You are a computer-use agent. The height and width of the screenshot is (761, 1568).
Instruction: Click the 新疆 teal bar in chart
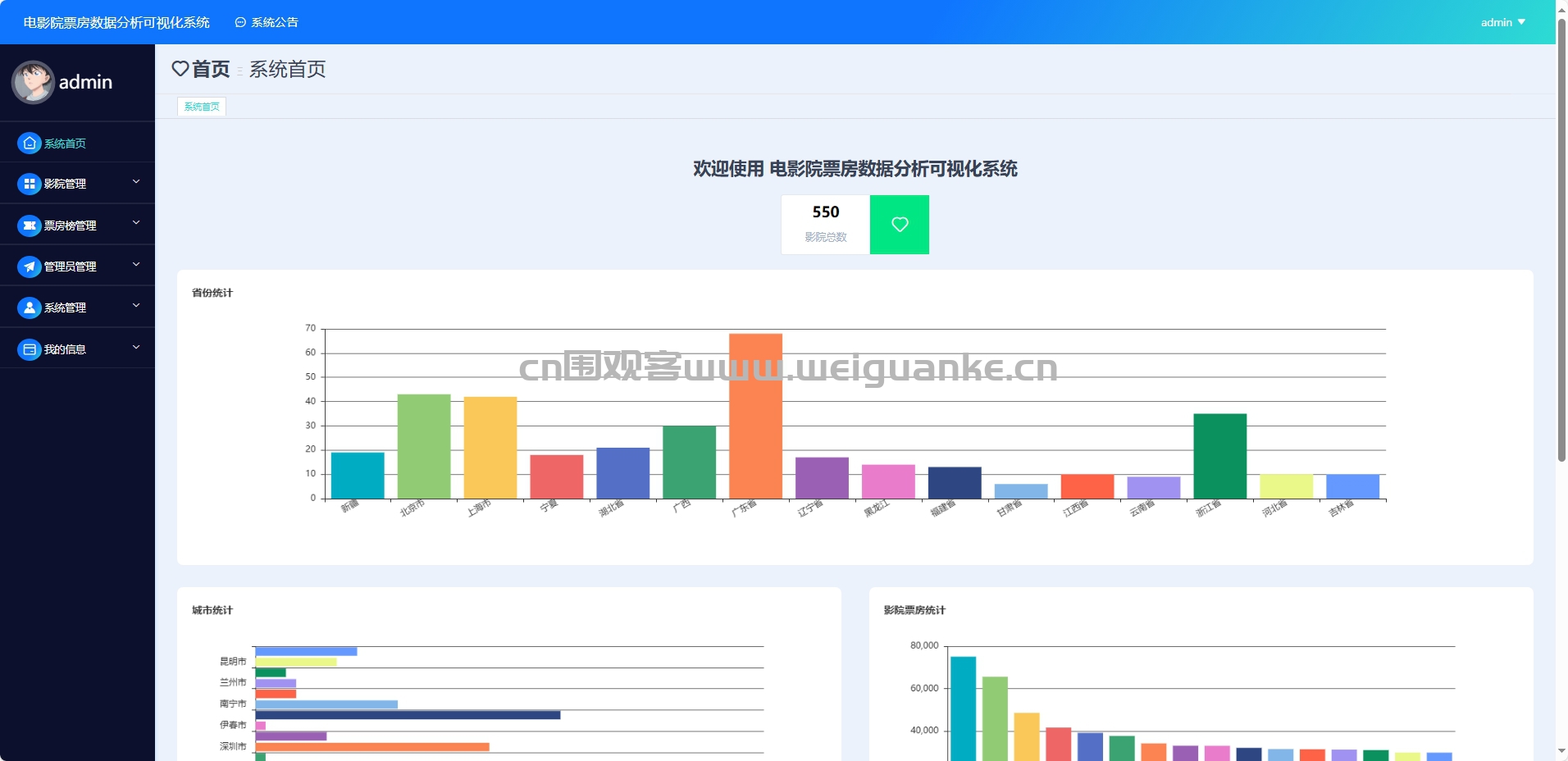click(x=358, y=476)
